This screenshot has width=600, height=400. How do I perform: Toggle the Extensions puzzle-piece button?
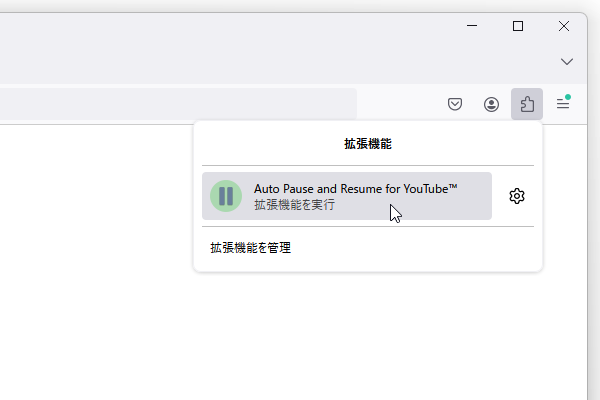(527, 104)
